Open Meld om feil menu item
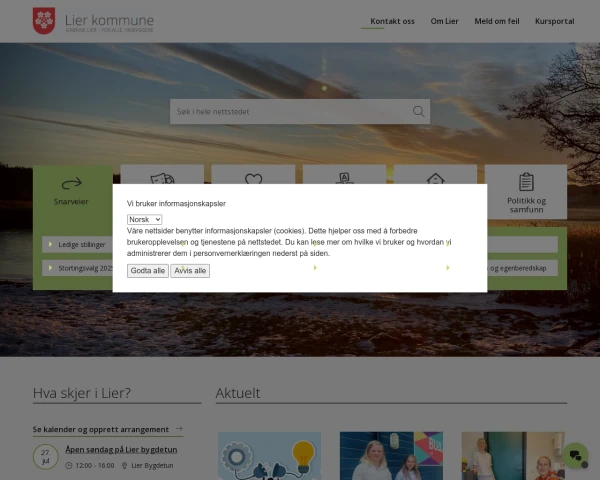The image size is (600, 480). pyautogui.click(x=497, y=21)
